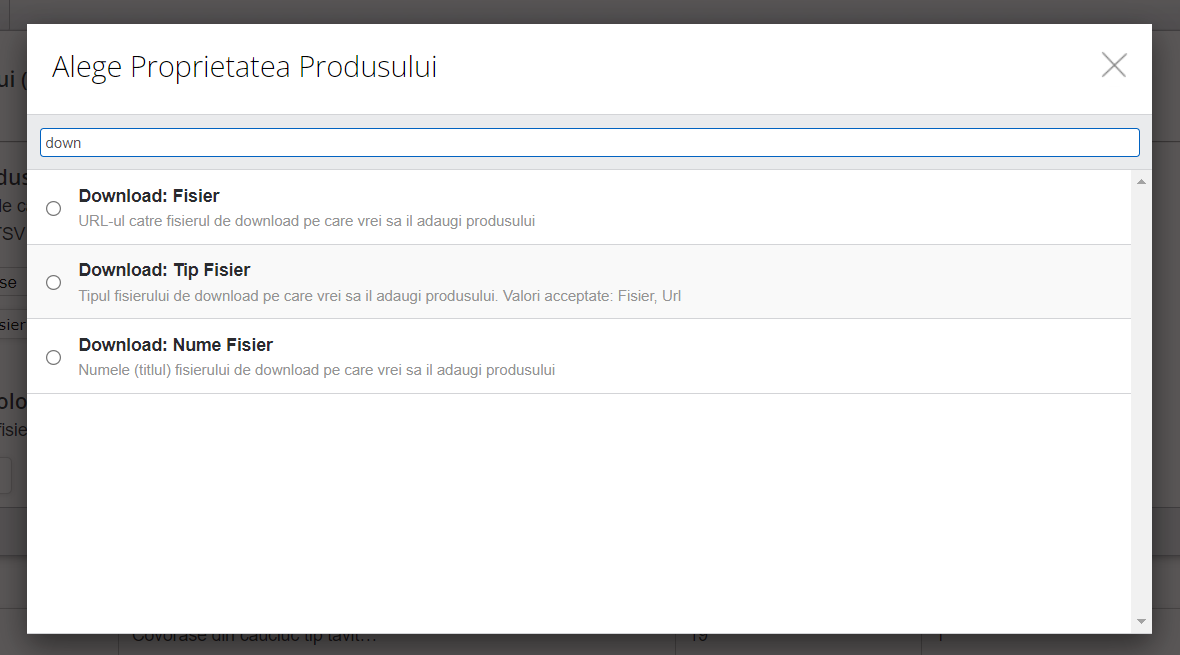
Task: Click the scrollbar down arrow in the list
Action: pyautogui.click(x=1141, y=622)
